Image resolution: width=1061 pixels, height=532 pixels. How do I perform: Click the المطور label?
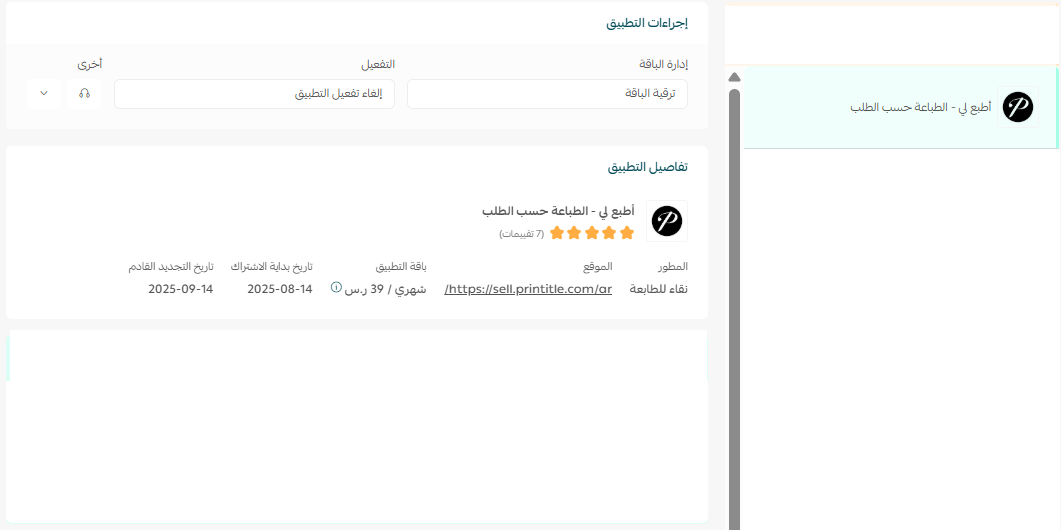point(673,267)
